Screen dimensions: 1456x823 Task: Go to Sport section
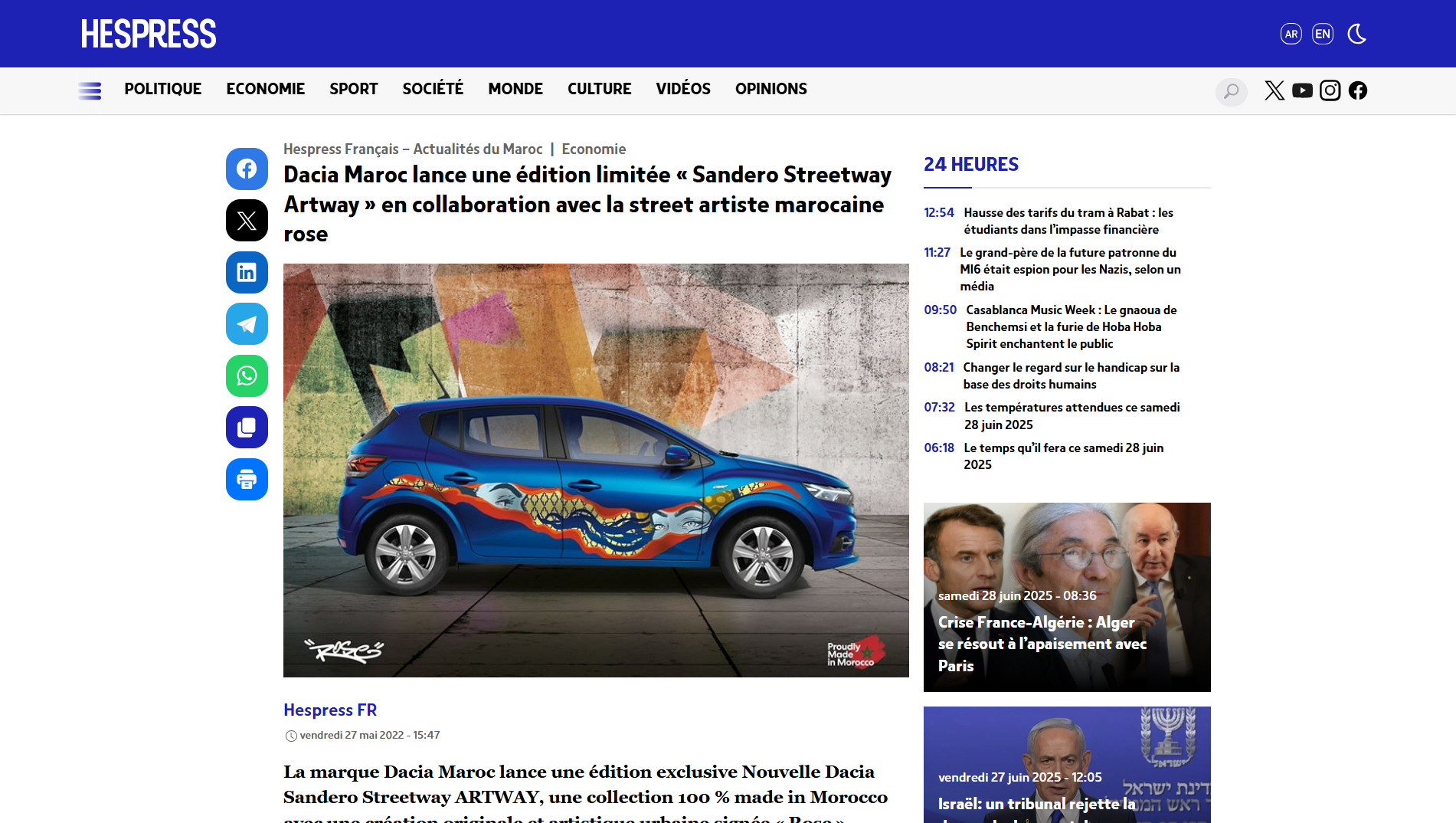353,89
